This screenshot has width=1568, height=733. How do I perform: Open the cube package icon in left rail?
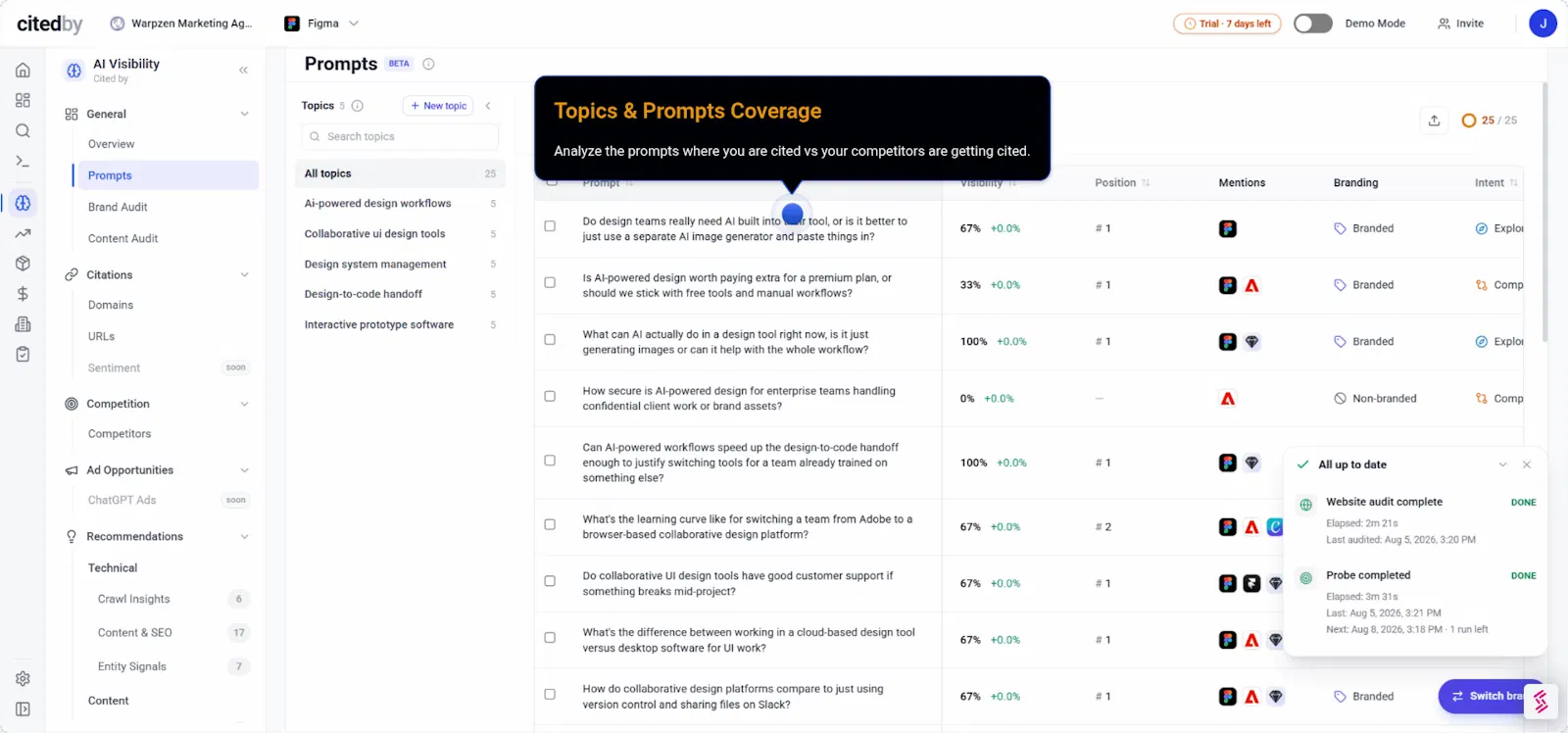pyautogui.click(x=23, y=263)
